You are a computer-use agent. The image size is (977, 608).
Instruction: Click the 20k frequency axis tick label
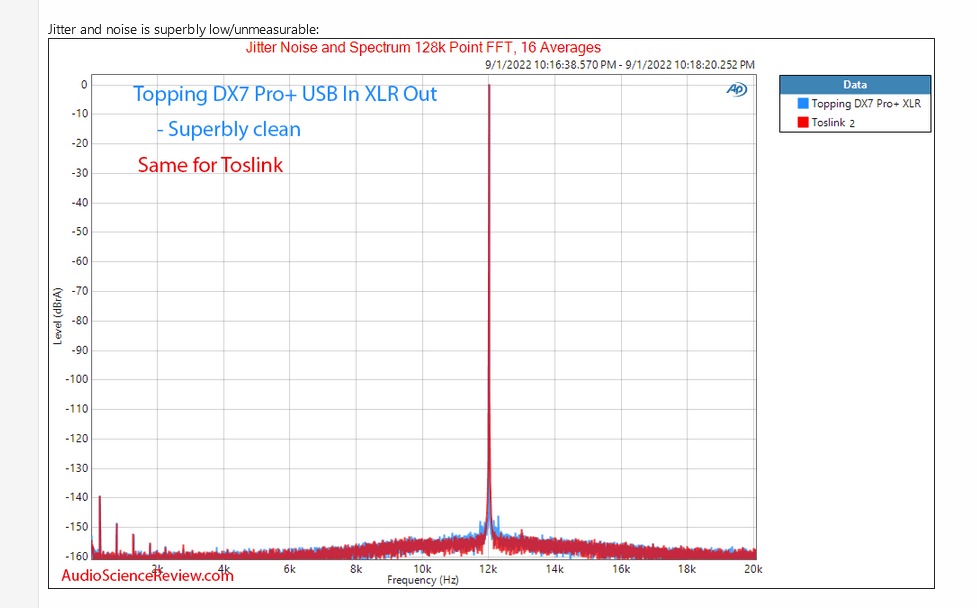click(753, 569)
